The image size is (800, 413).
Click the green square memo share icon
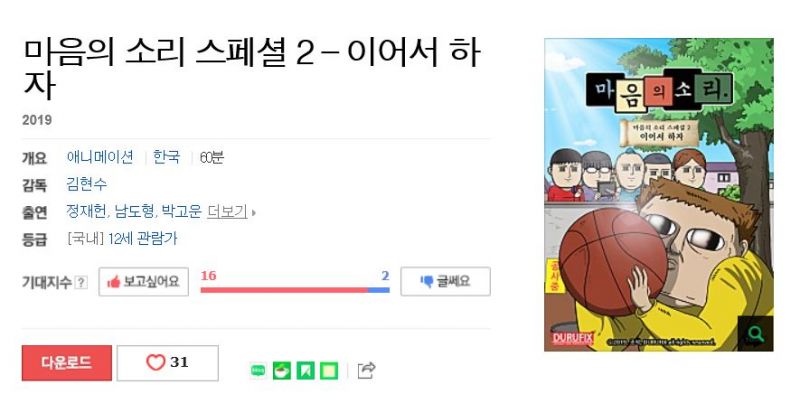click(x=329, y=370)
